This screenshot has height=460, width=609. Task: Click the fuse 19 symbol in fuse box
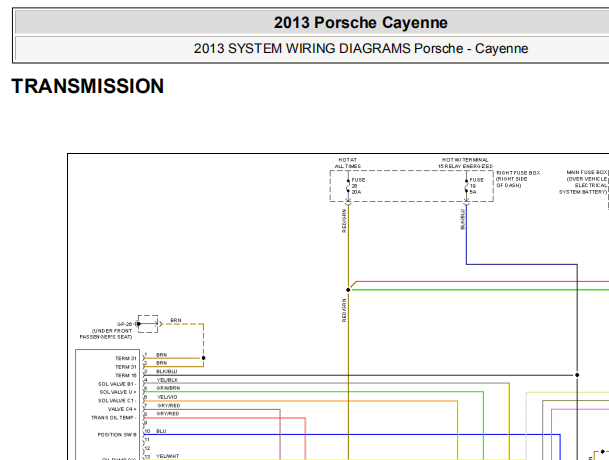click(x=466, y=186)
